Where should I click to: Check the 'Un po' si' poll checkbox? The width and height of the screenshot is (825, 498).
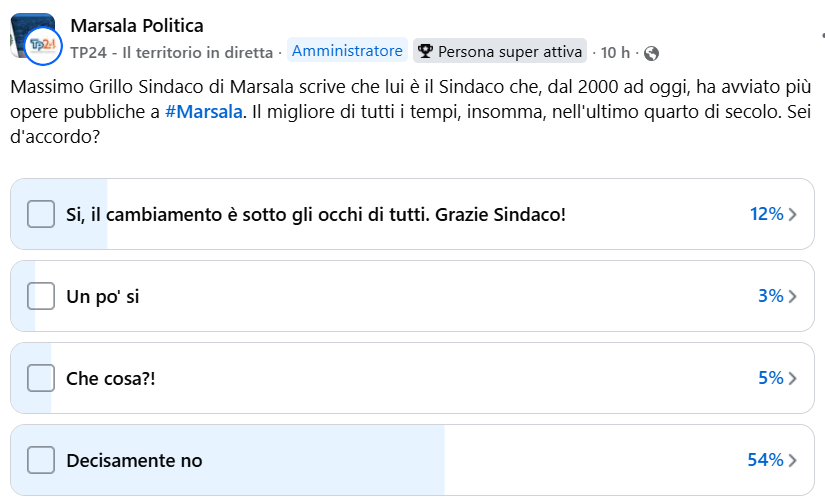[41, 296]
